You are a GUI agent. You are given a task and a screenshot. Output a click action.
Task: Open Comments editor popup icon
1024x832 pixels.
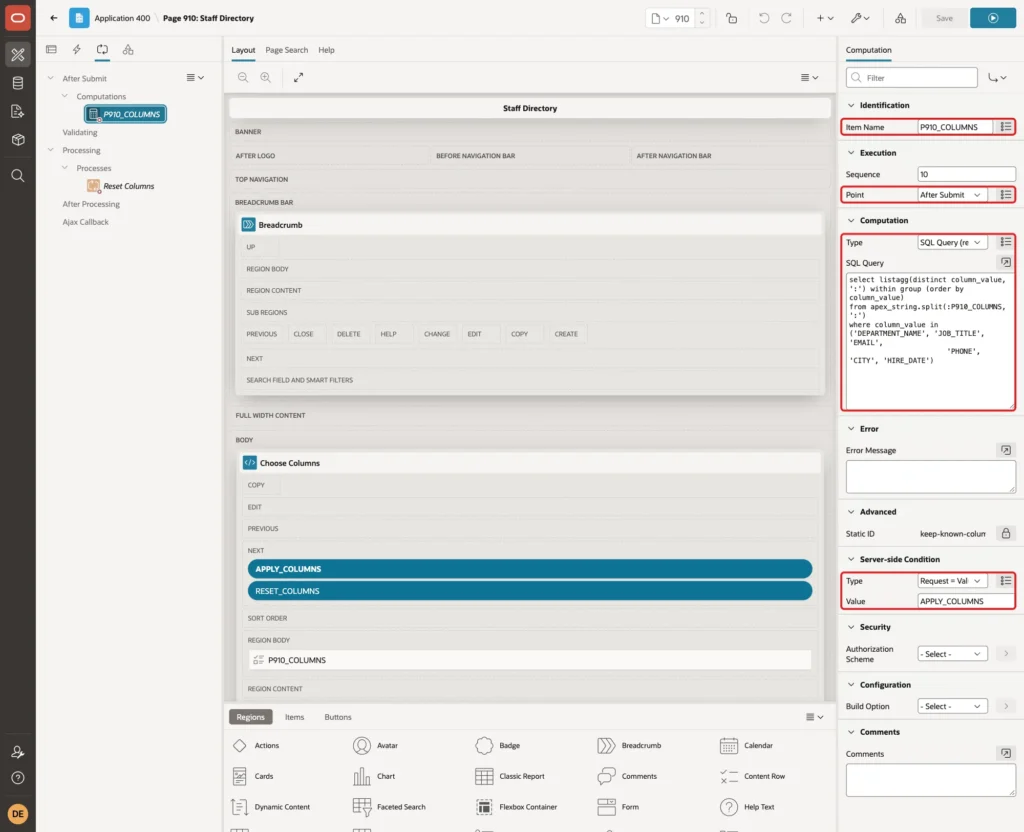point(1006,754)
